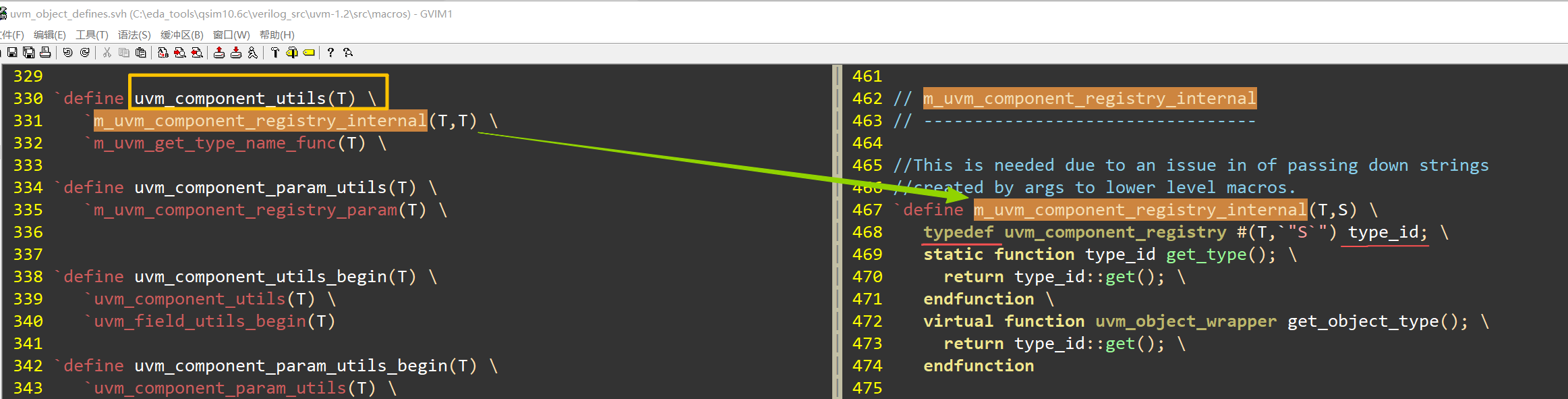The width and height of the screenshot is (1568, 399).
Task: Save the session using the down-arrow icon
Action: point(236,53)
